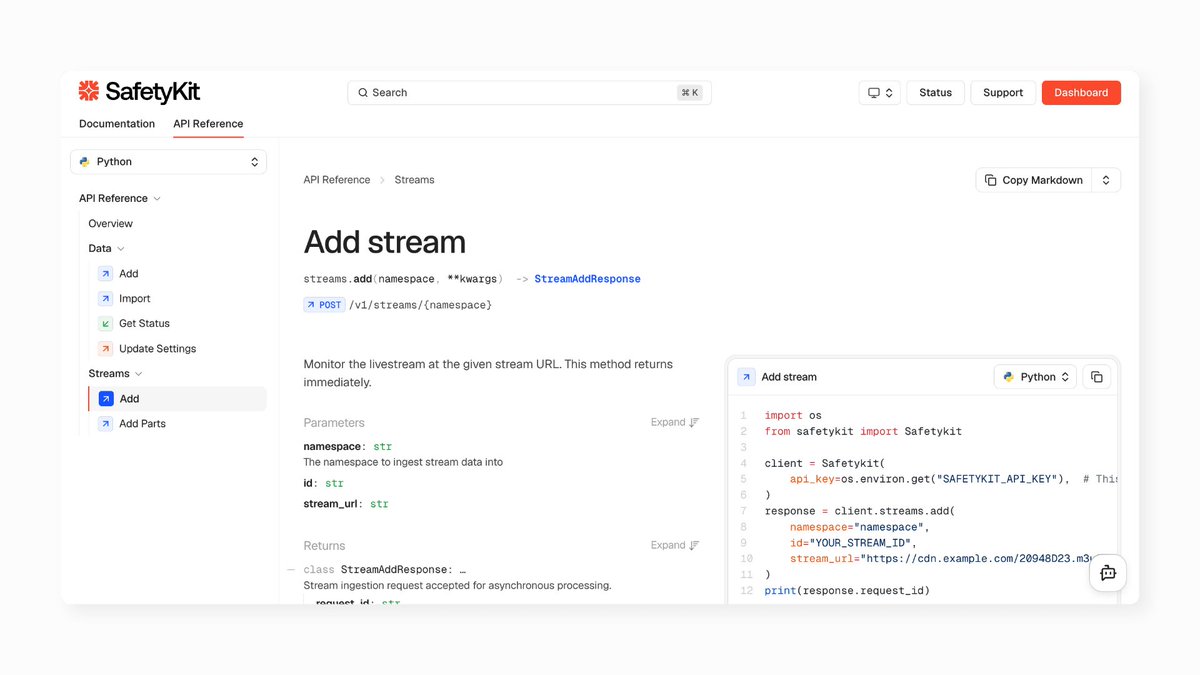Click the Support button
The image size is (1200, 675).
tap(1003, 93)
